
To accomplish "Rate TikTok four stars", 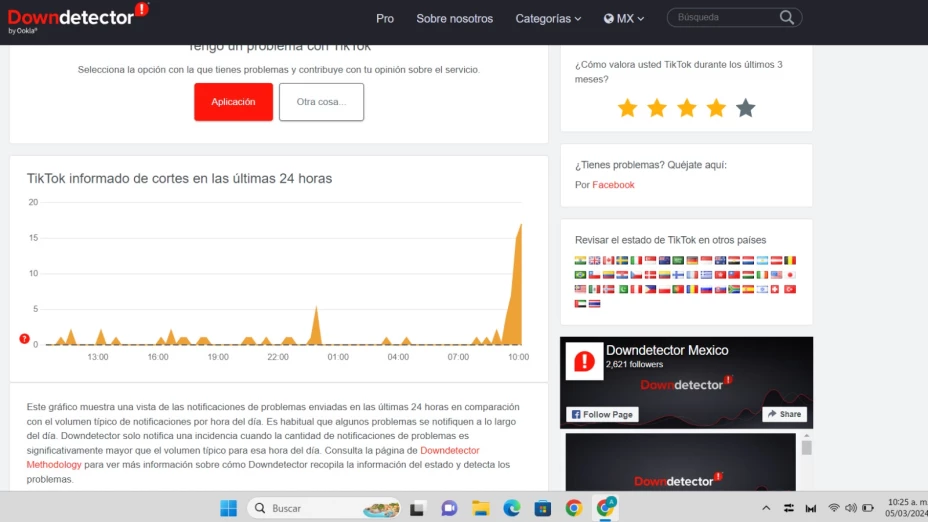I will point(716,108).
